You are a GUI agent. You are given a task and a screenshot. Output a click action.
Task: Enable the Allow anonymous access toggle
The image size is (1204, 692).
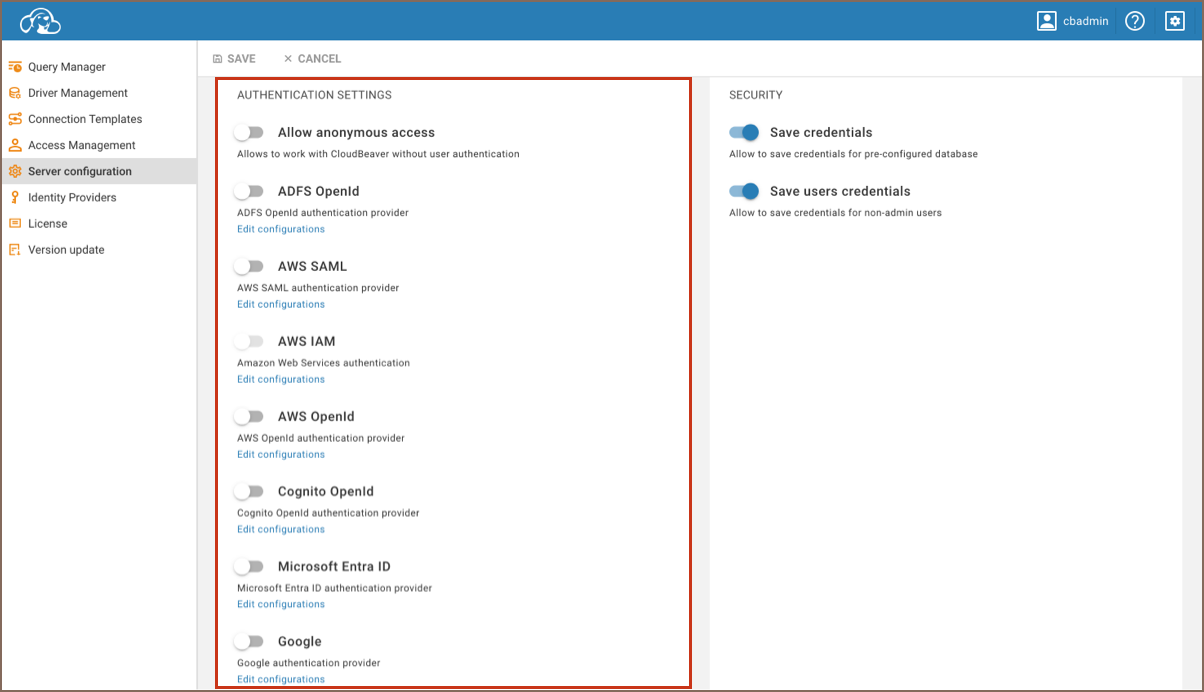(x=249, y=132)
